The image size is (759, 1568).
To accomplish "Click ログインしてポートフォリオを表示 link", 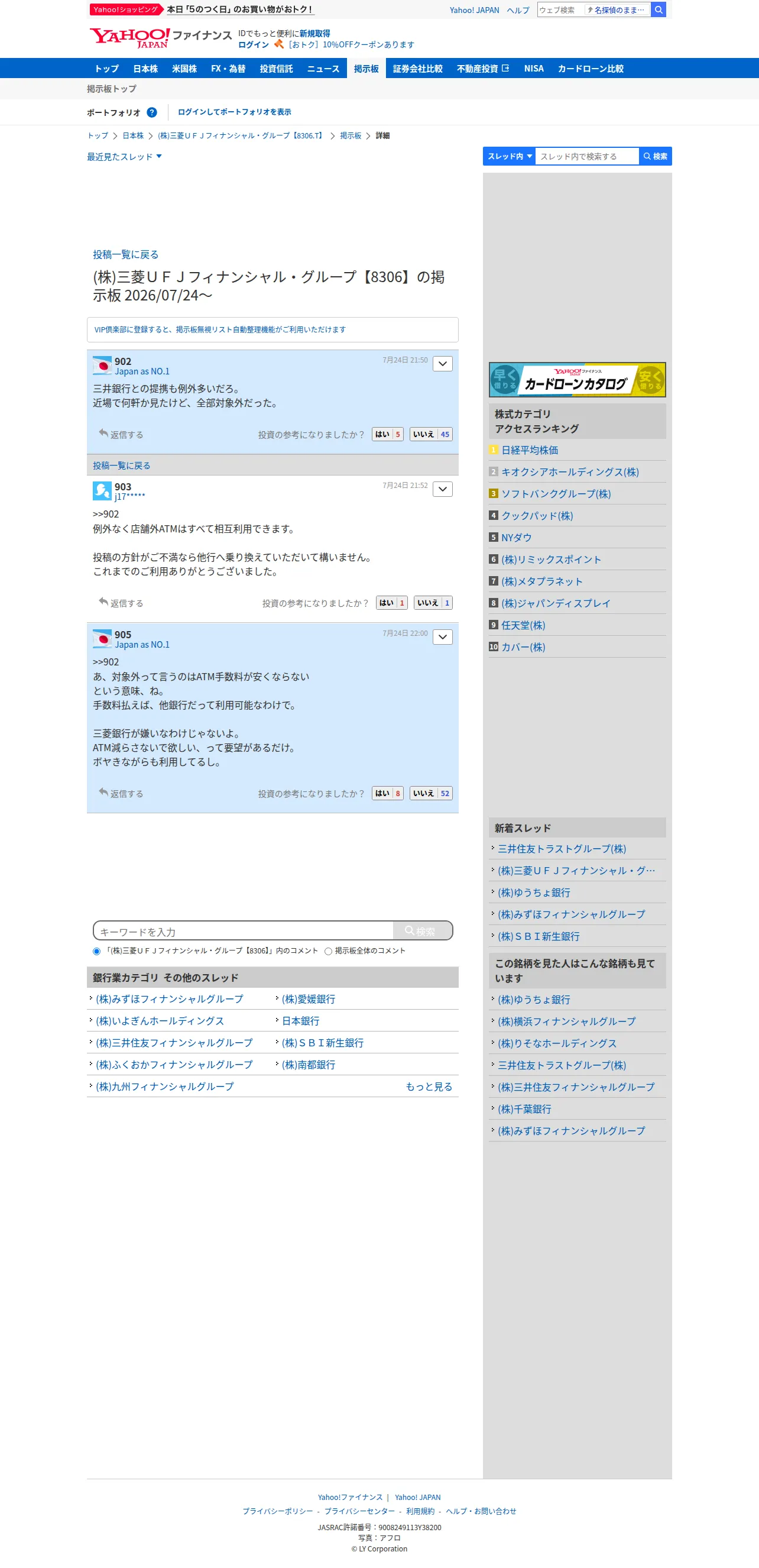I will (x=234, y=112).
